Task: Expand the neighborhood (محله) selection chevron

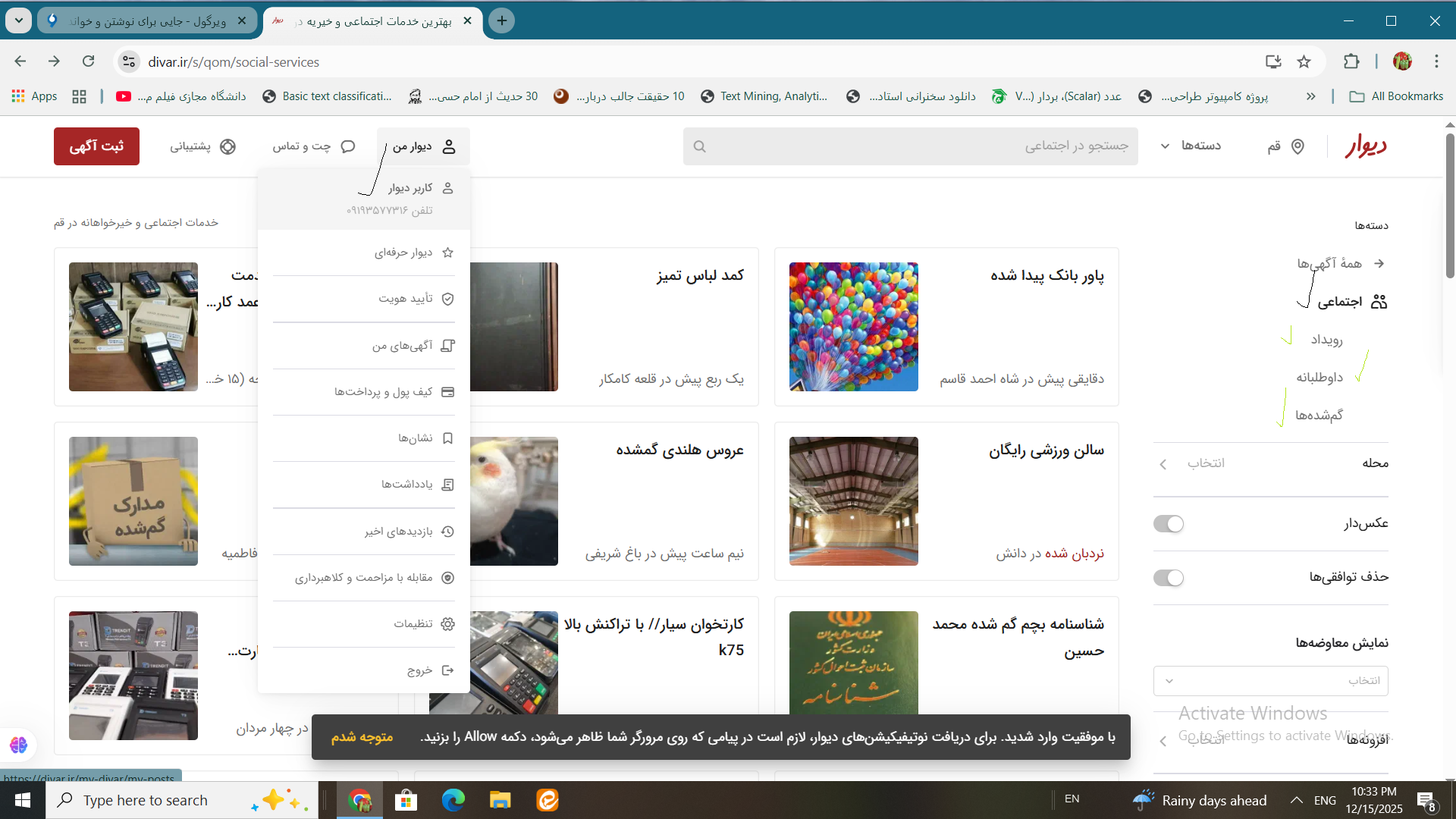Action: click(1163, 464)
